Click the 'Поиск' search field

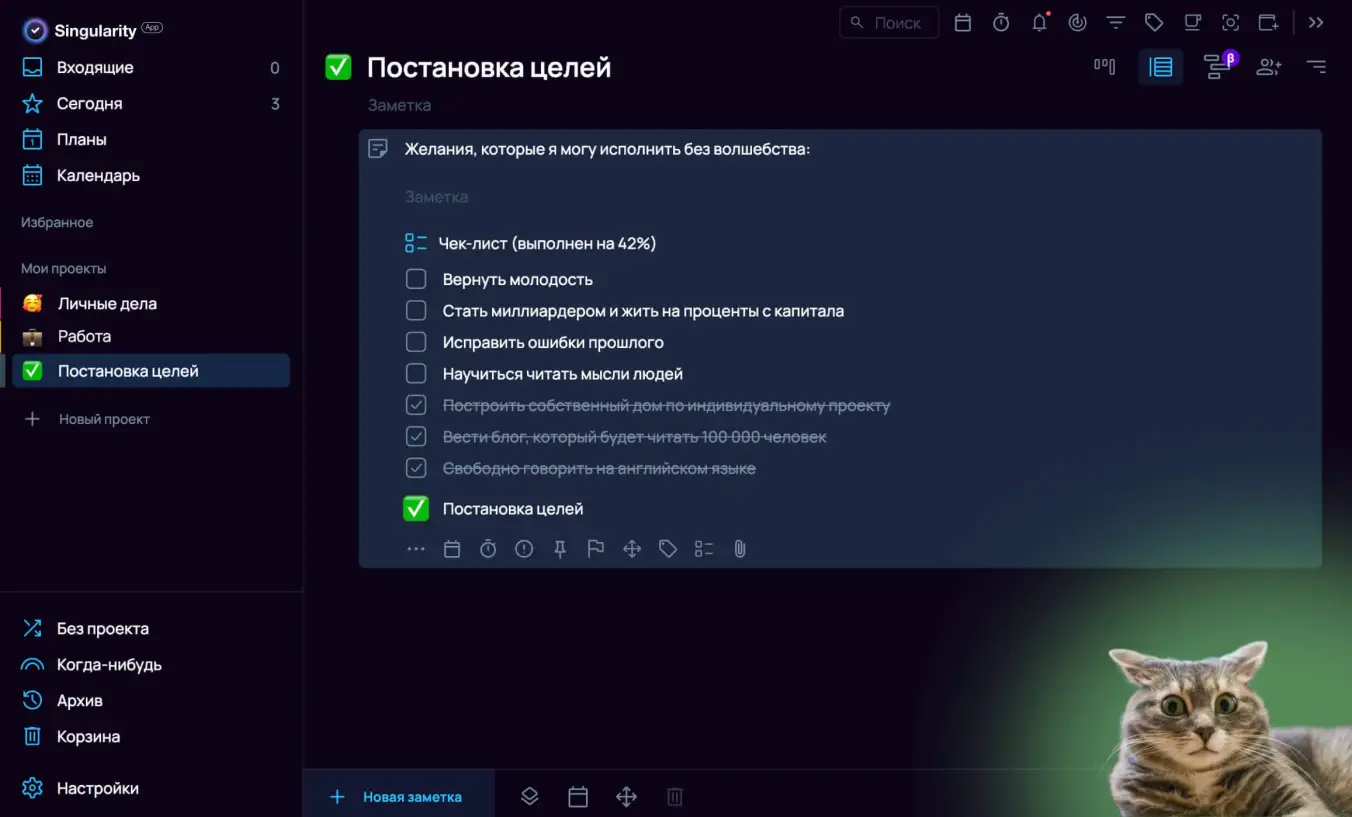pyautogui.click(x=889, y=22)
